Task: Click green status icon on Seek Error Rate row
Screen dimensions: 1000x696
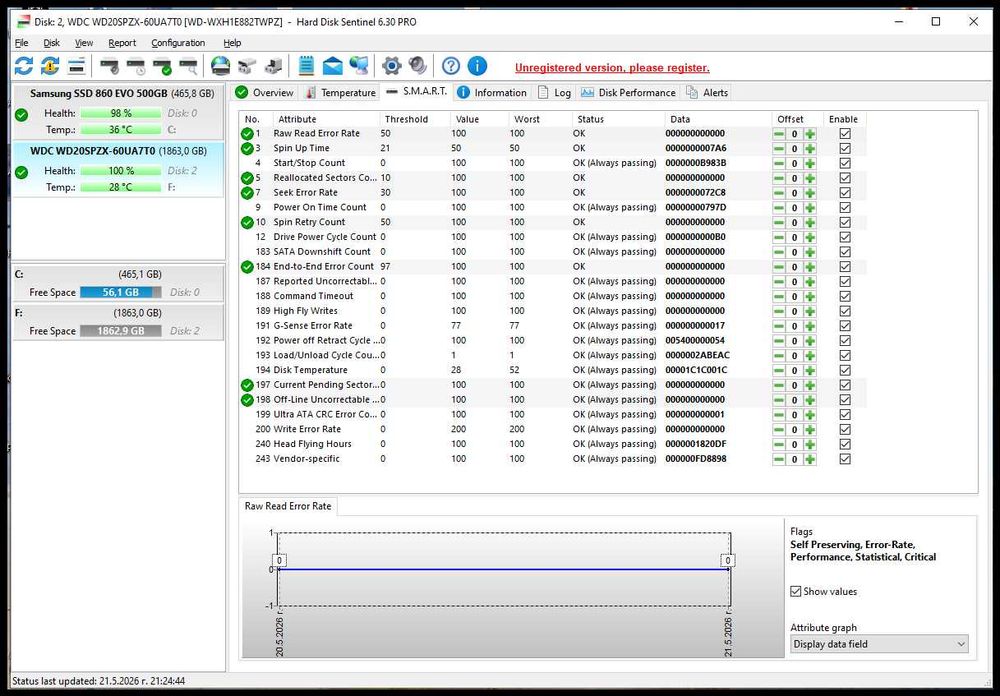Action: (247, 193)
